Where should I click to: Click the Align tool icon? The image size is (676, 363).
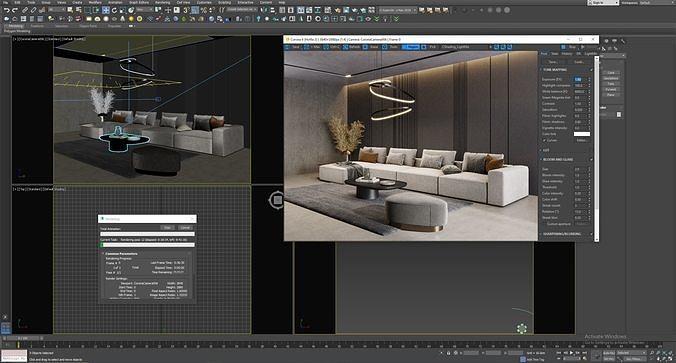(x=272, y=10)
